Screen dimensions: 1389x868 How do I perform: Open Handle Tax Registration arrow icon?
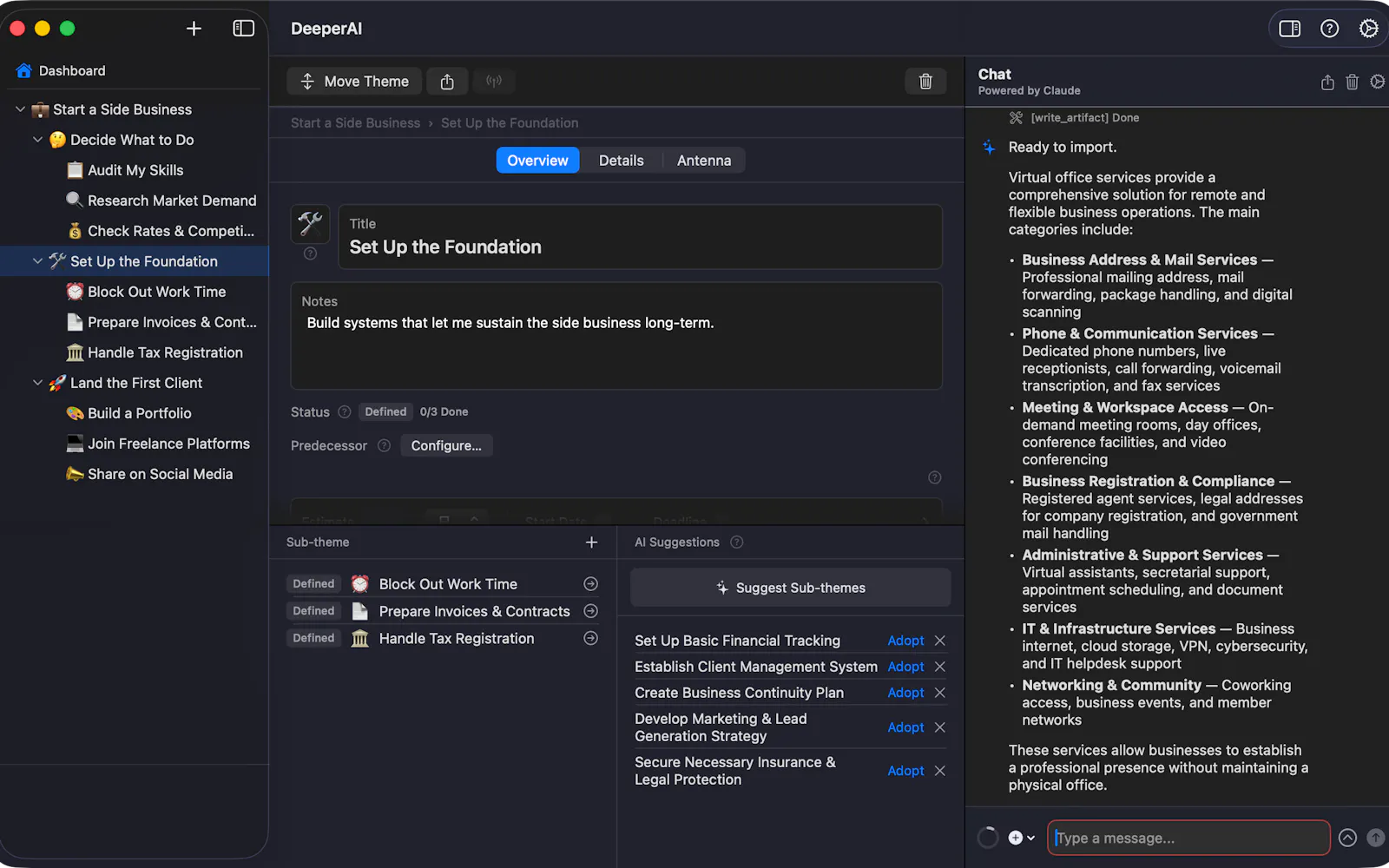[590, 638]
